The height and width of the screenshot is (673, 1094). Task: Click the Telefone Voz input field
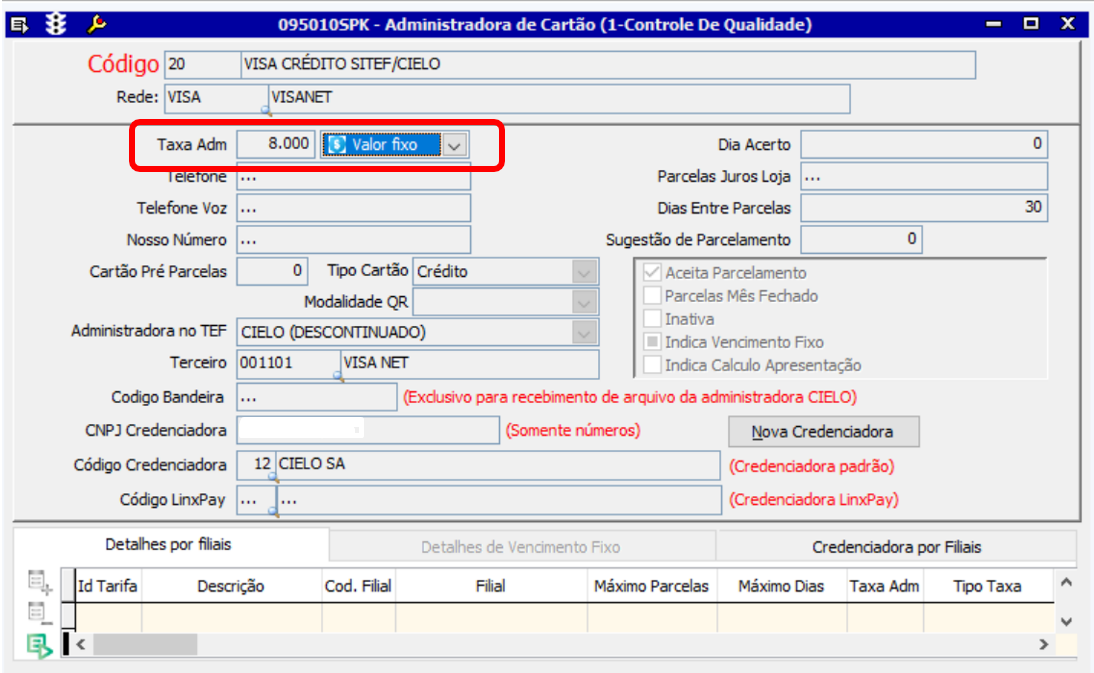pyautogui.click(x=354, y=209)
